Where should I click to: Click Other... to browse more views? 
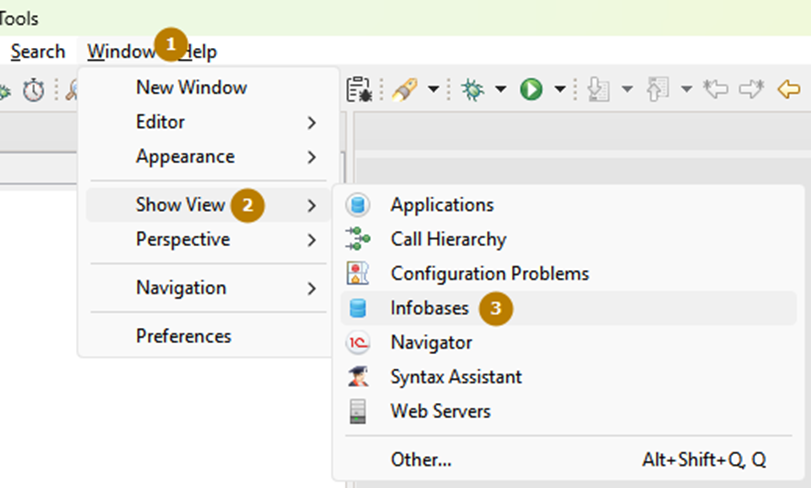tap(421, 460)
